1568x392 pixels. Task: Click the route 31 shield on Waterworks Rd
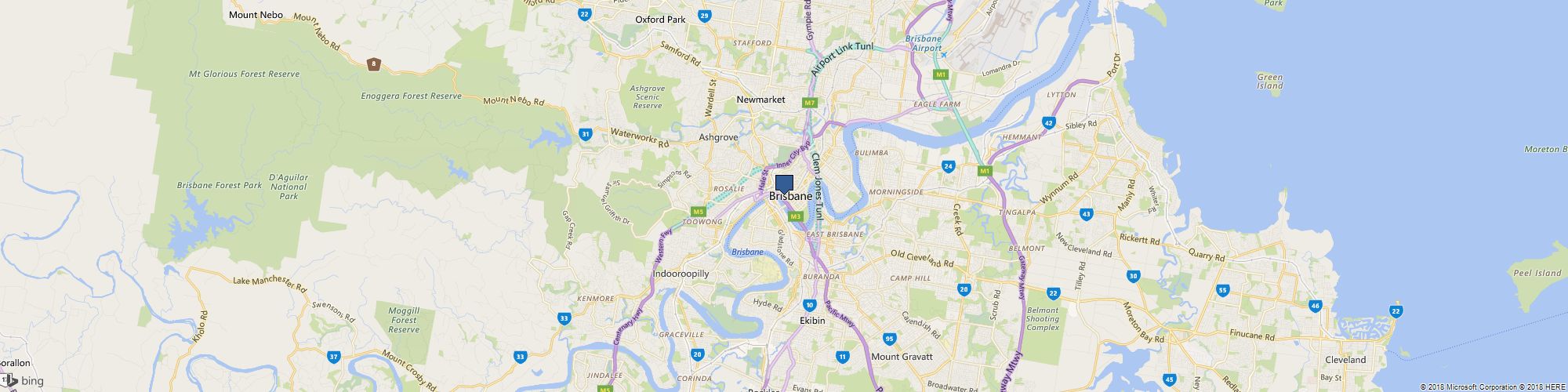[585, 134]
